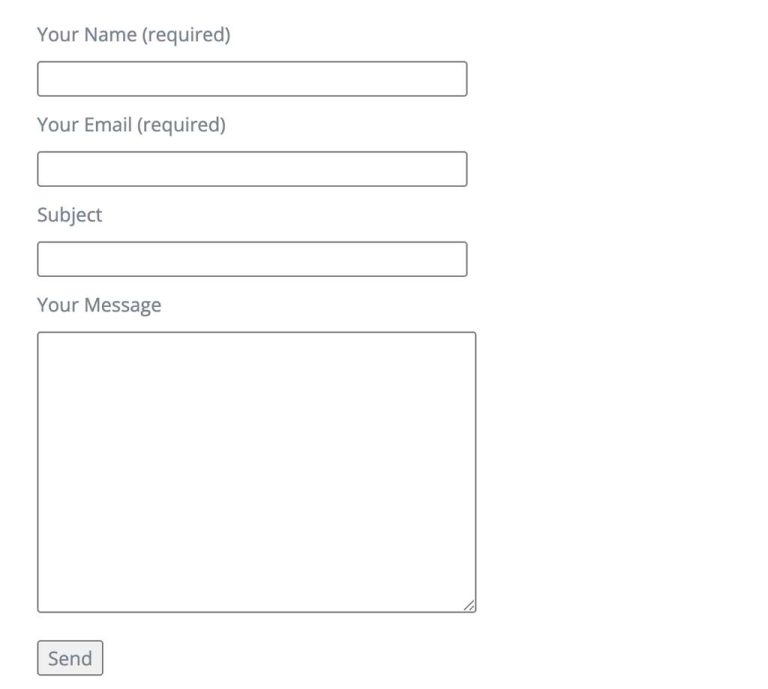Click the "Your Message" label text
This screenshot has width=768, height=689.
(x=99, y=305)
